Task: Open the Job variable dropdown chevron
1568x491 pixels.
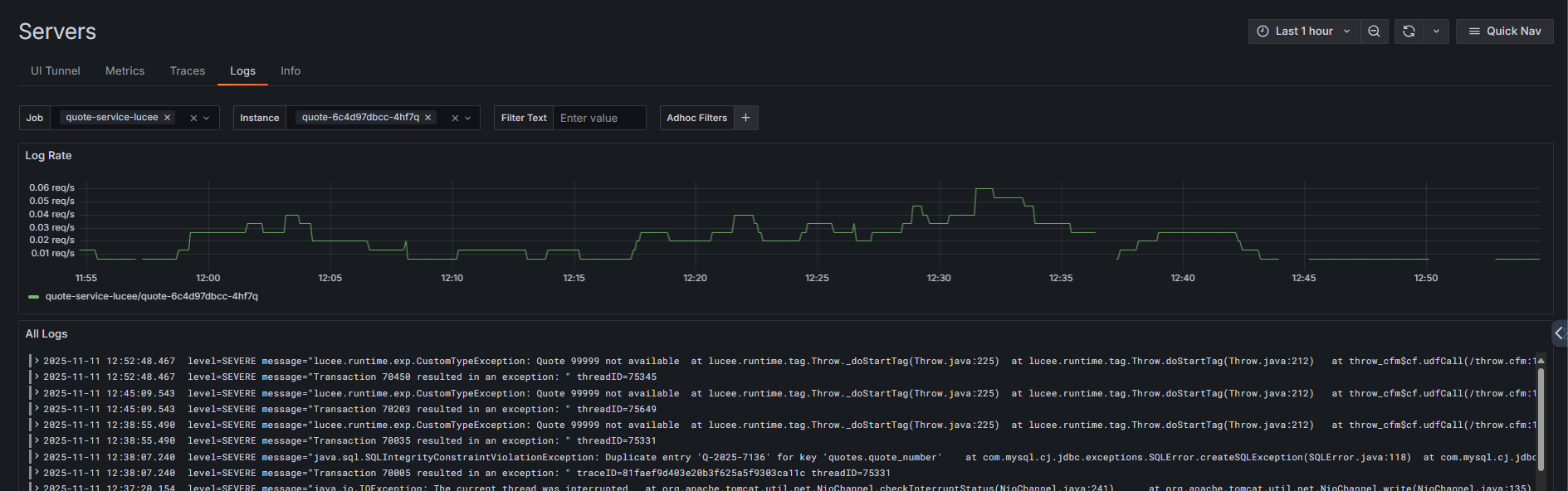Action: tap(207, 119)
